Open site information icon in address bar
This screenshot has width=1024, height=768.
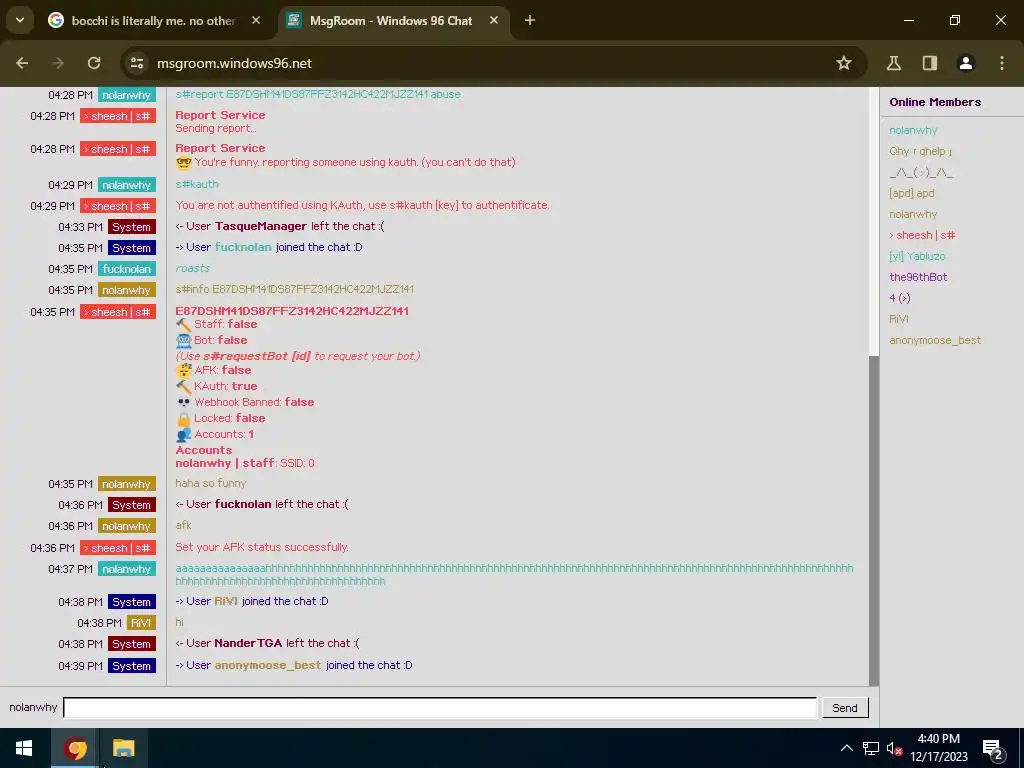(137, 63)
